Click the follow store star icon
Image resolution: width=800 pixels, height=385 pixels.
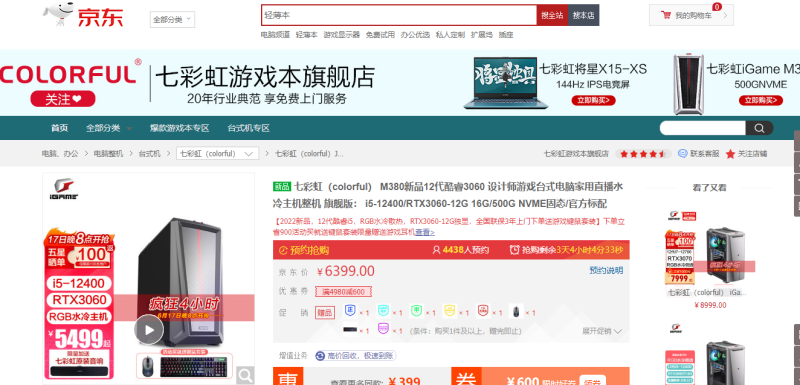coord(730,153)
